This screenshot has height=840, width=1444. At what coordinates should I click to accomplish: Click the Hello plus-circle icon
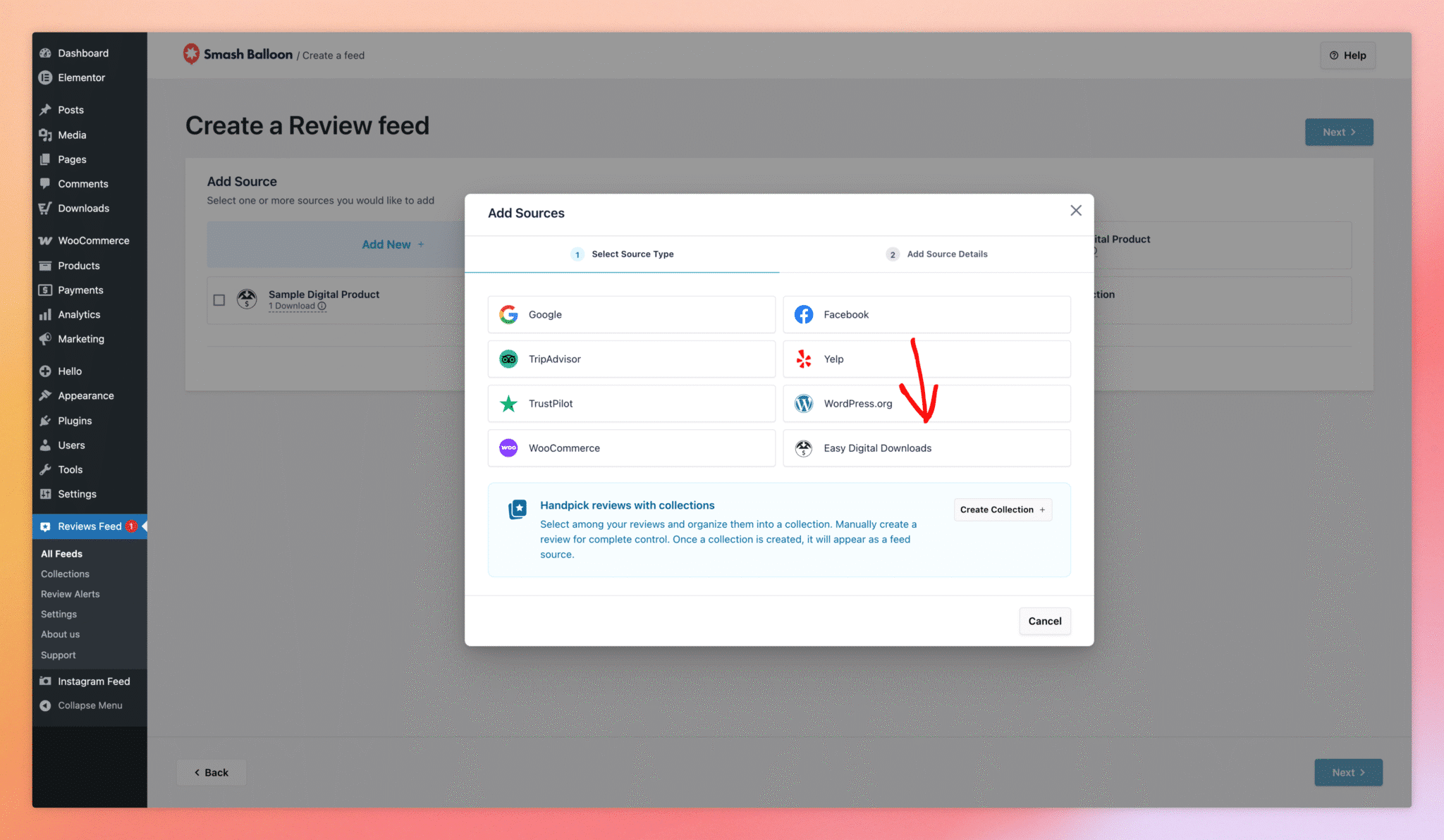pyautogui.click(x=45, y=371)
